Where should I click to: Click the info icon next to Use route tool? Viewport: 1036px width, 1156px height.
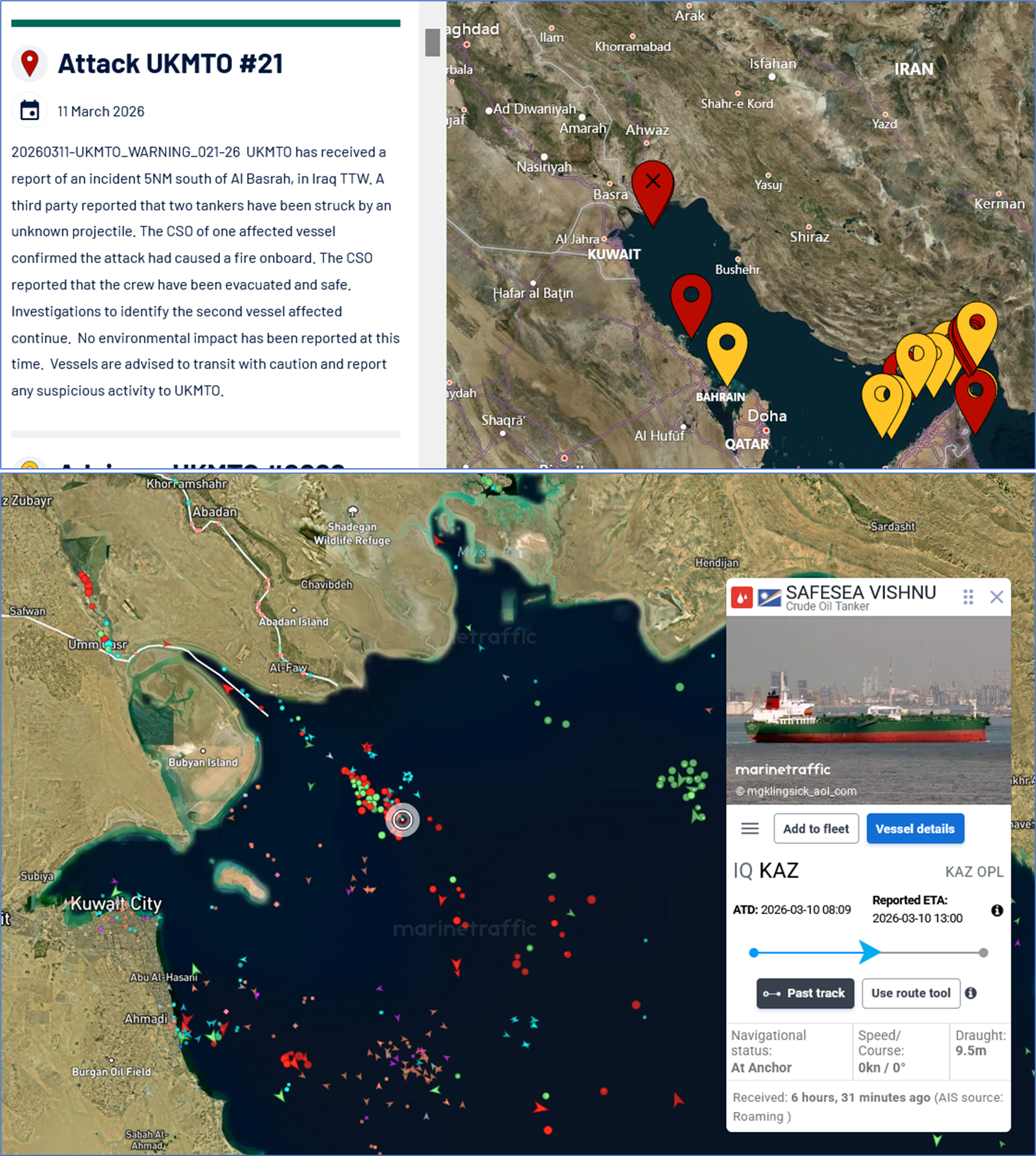point(971,993)
